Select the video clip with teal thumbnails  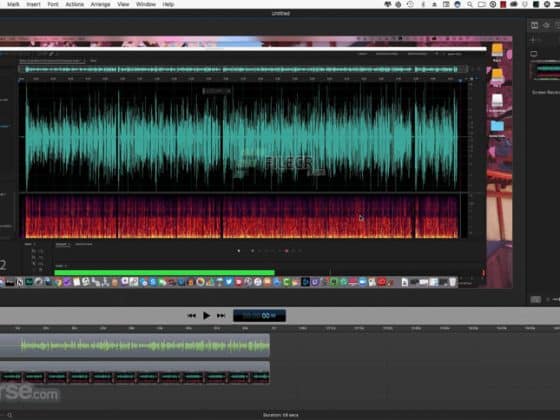point(135,372)
